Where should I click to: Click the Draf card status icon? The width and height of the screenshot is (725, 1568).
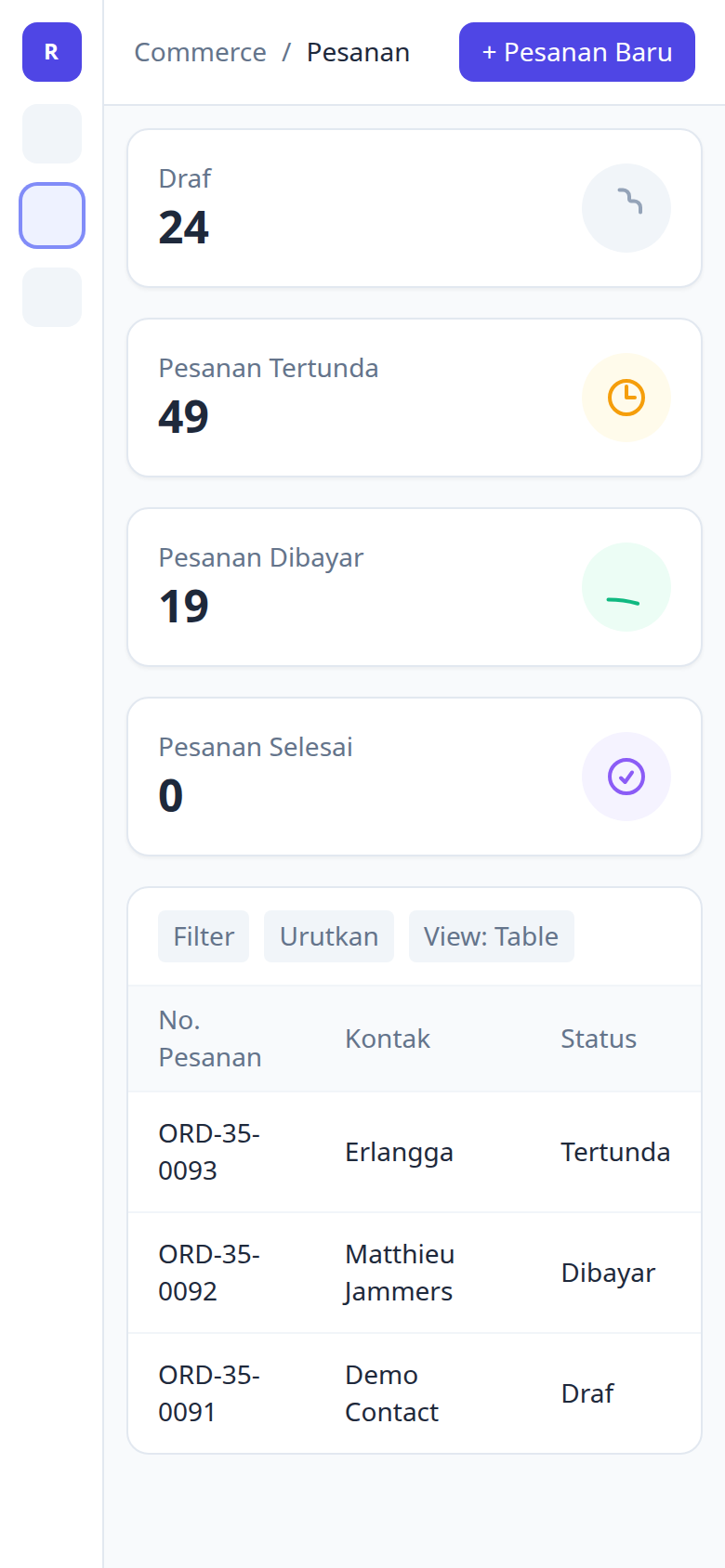pyautogui.click(x=626, y=208)
